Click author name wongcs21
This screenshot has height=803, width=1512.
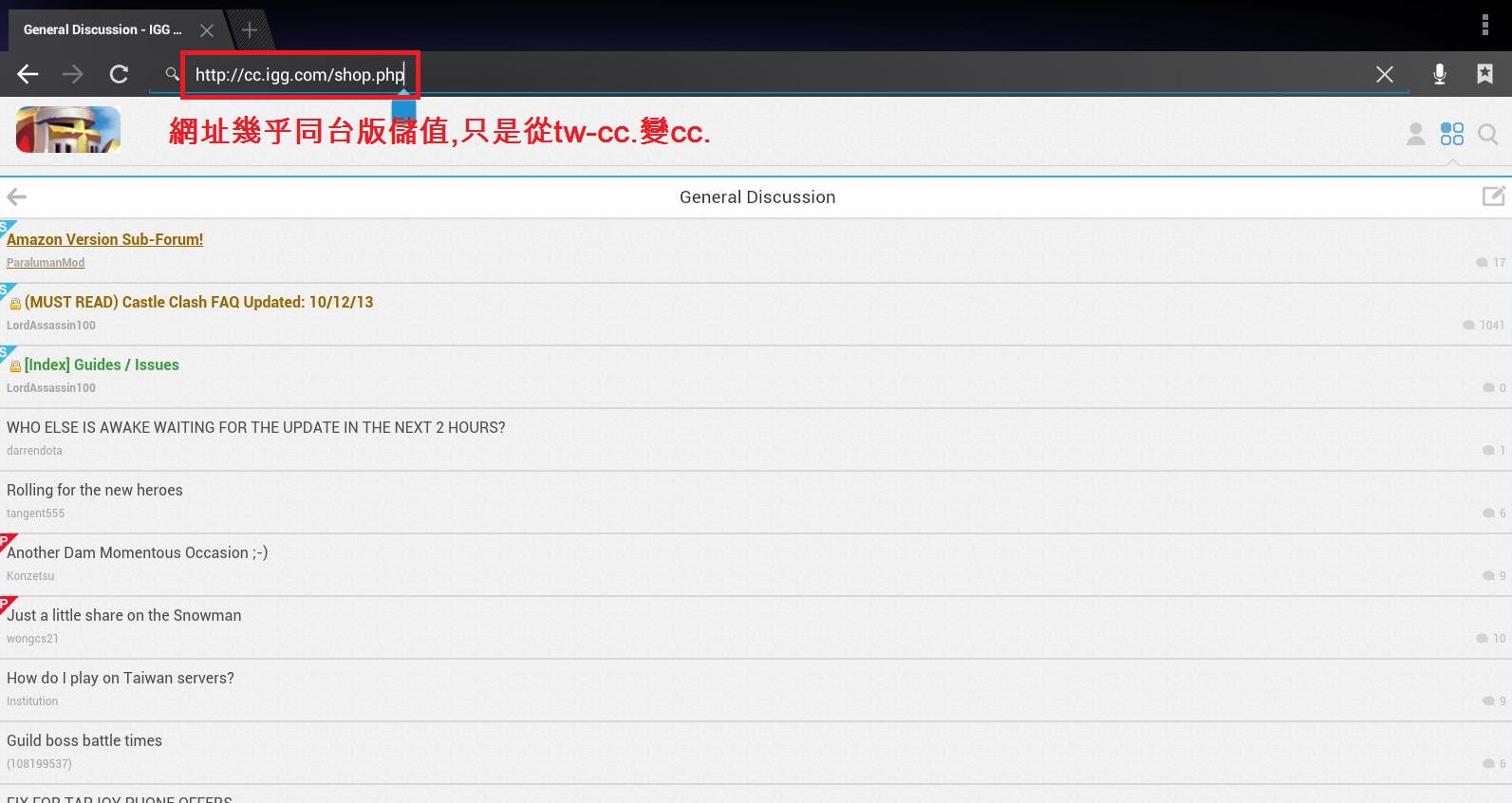tap(32, 639)
